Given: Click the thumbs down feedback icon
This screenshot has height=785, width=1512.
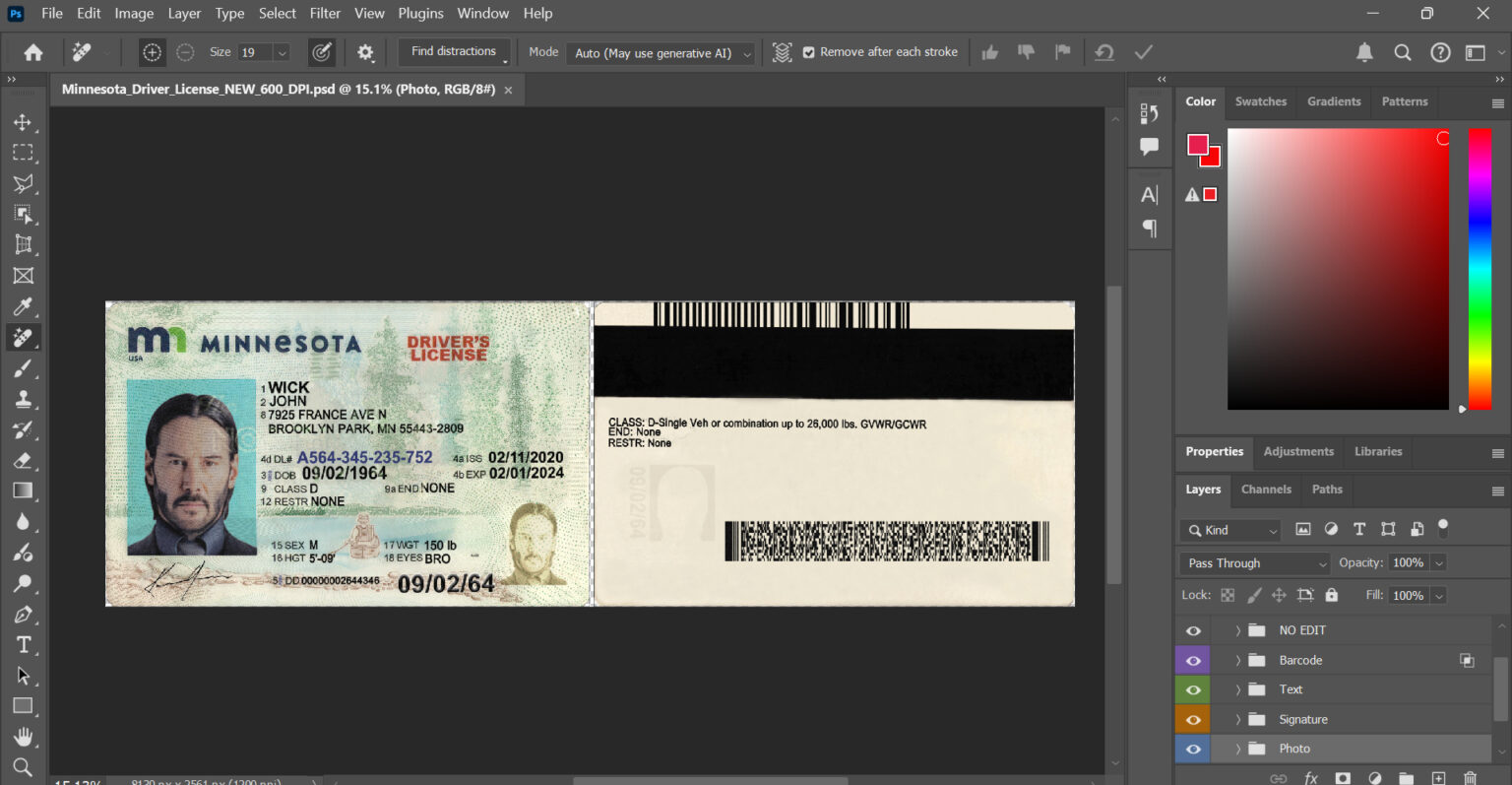Looking at the screenshot, I should click(x=1026, y=52).
